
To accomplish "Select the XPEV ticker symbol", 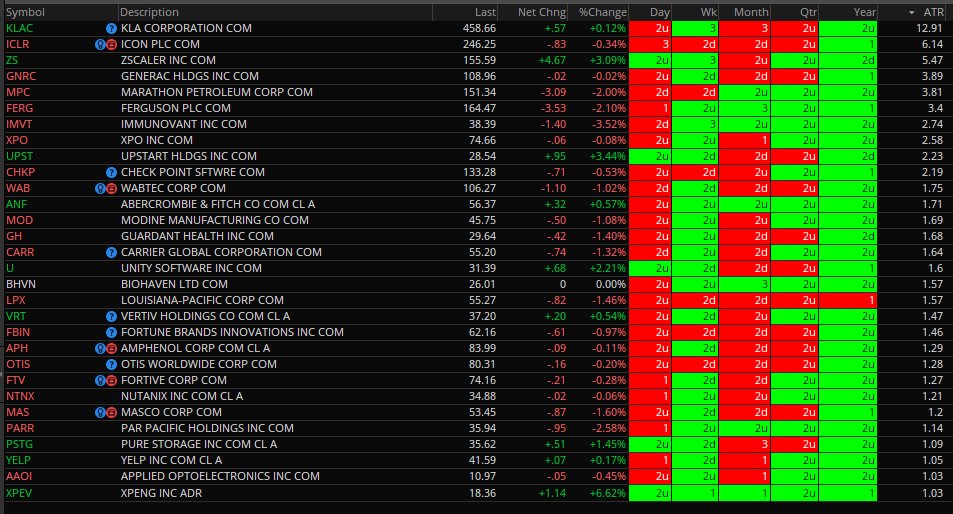I will (19, 493).
